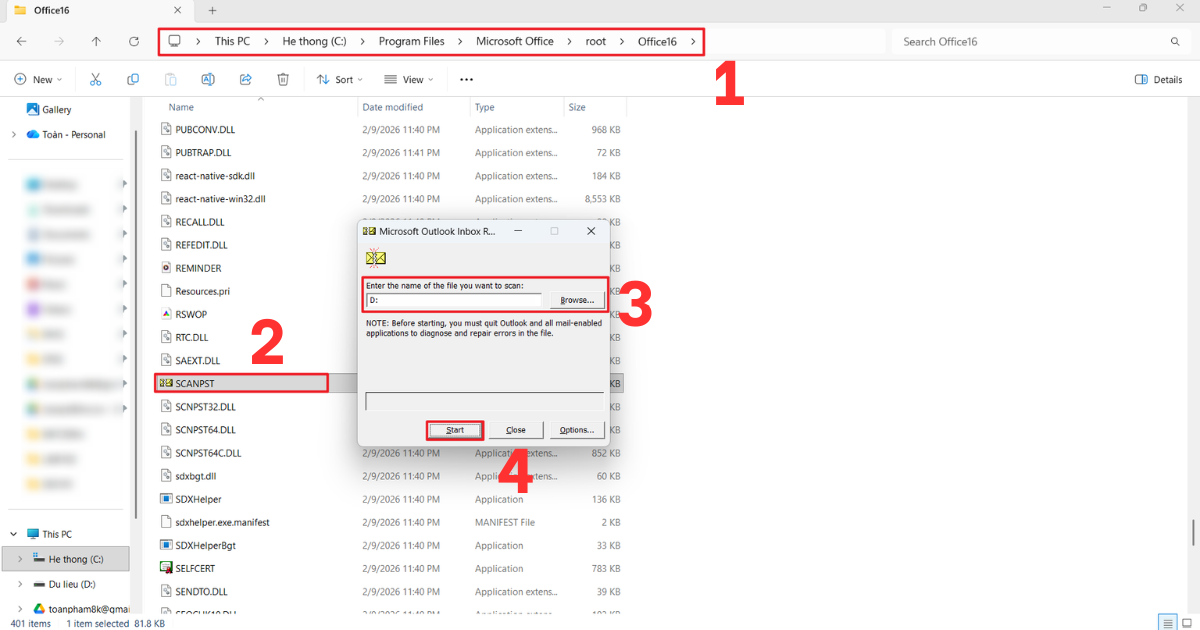
Task: Click the envelope icon in Inbox Repair dialog
Action: pyautogui.click(x=375, y=258)
